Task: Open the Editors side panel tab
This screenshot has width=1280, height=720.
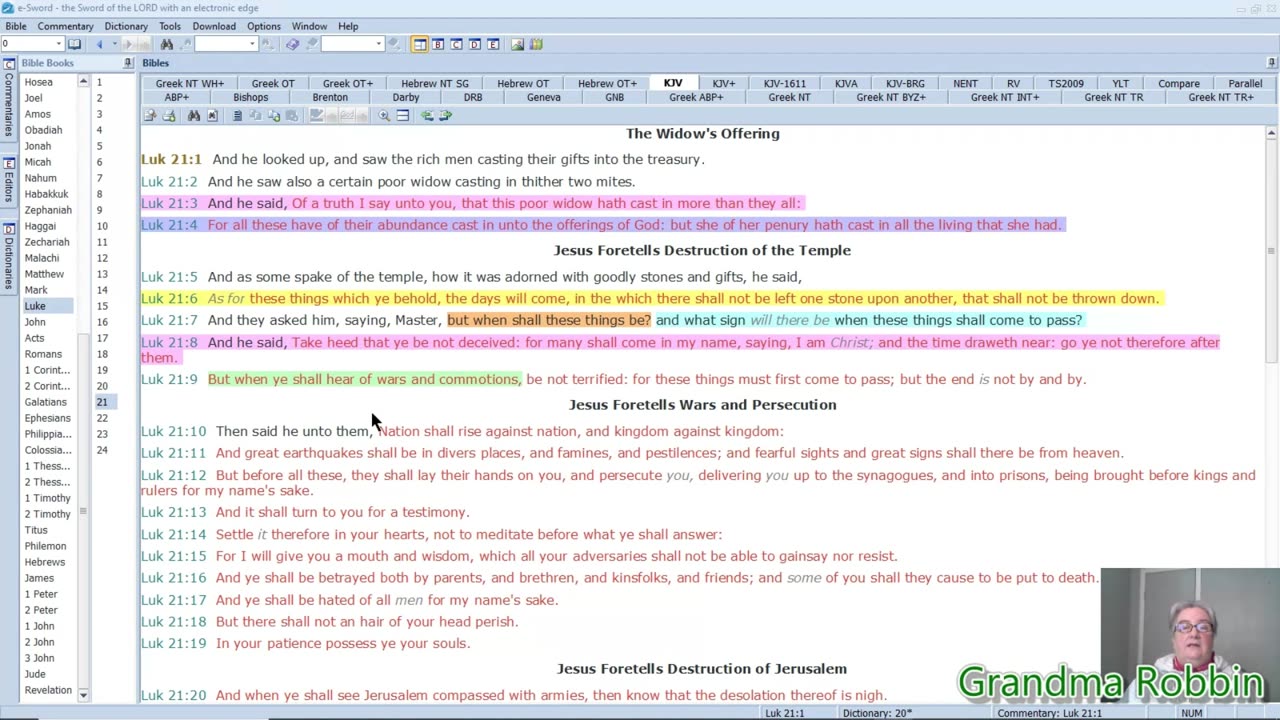Action: click(9, 180)
